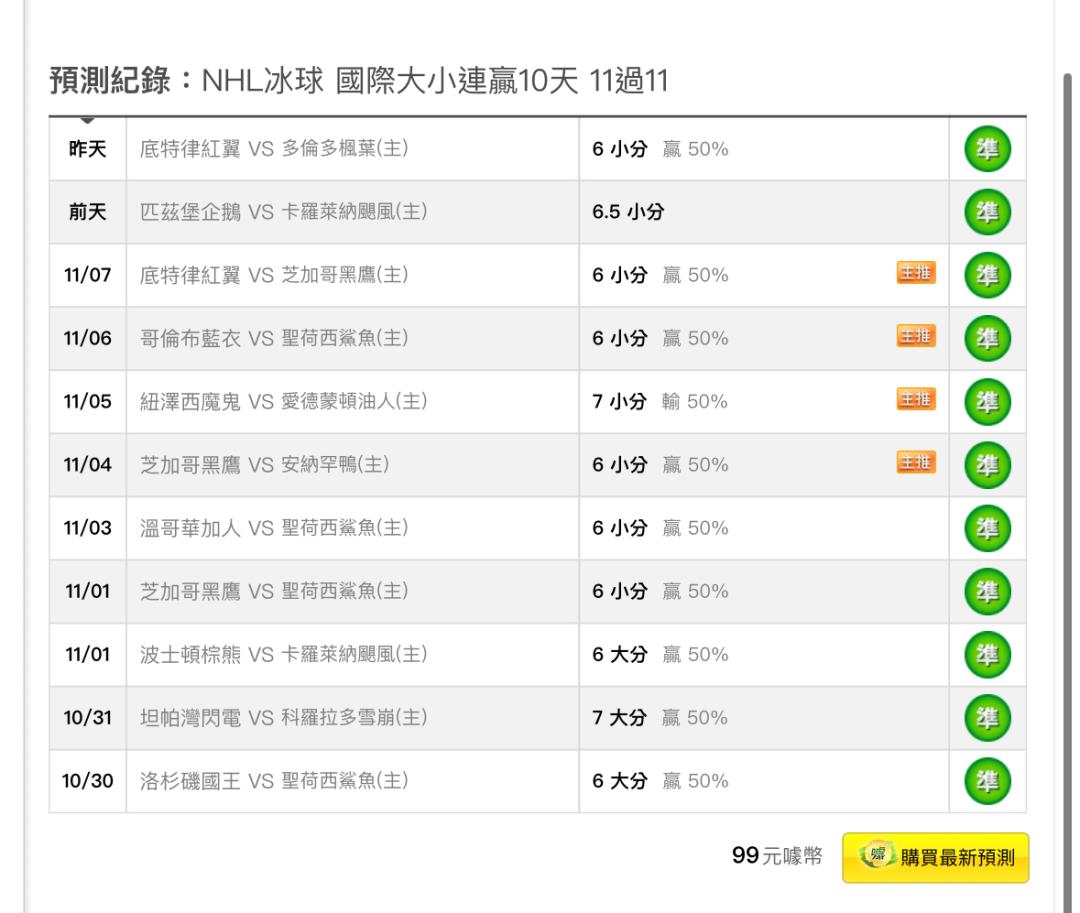Open the 底特律紅翼 VS 多倫多楓葉(主) match
Image resolution: width=1080 pixels, height=913 pixels.
[x=274, y=149]
